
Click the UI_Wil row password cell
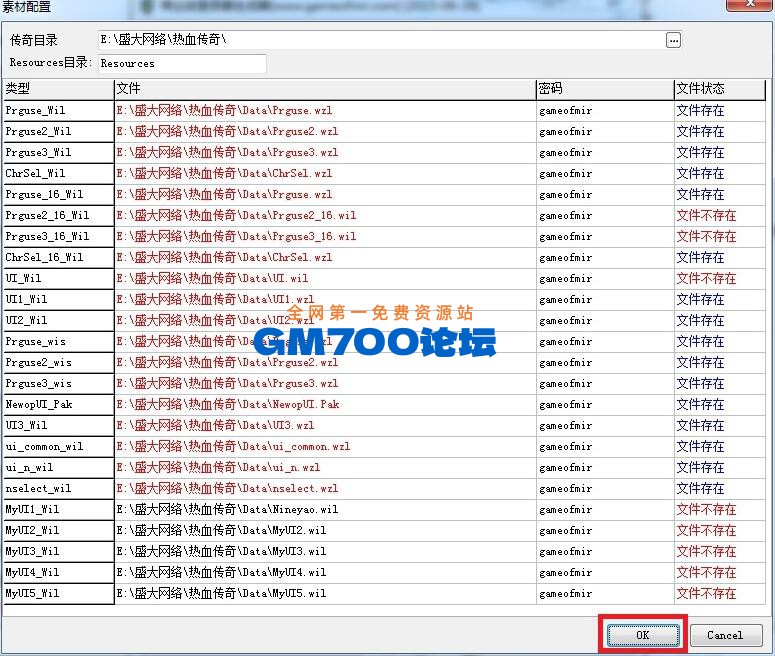click(x=603, y=278)
